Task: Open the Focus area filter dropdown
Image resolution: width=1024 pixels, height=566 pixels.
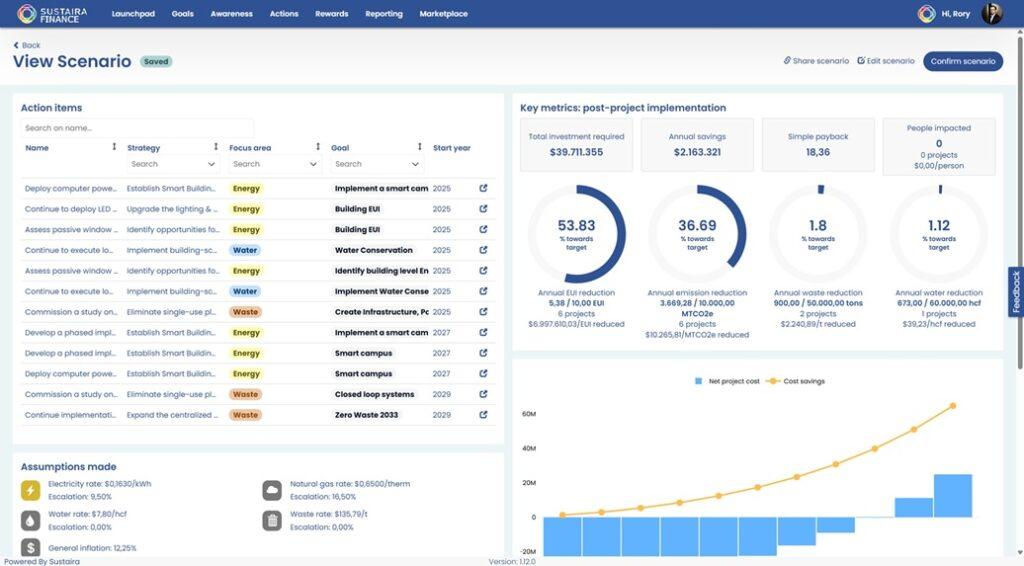Action: [276, 164]
